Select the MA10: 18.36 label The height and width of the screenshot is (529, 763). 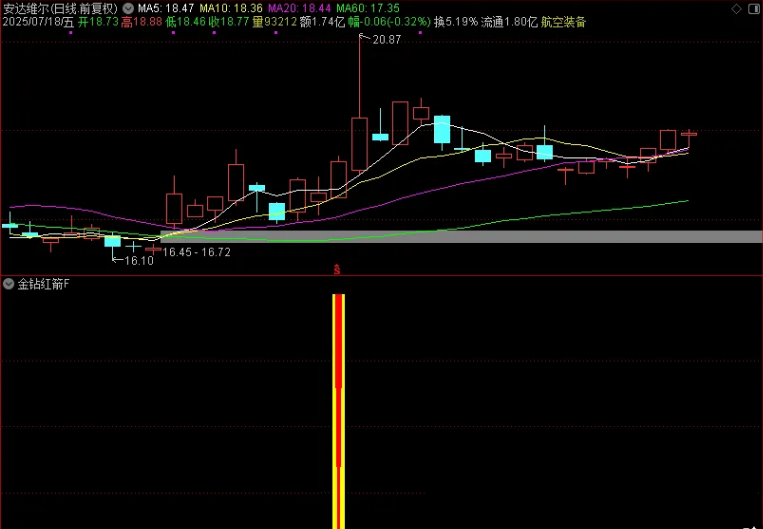pos(234,7)
